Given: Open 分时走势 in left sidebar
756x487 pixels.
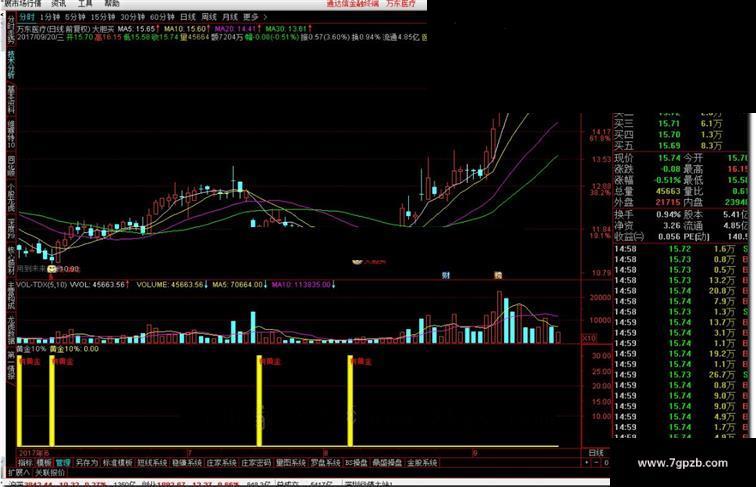Looking at the screenshot, I should coord(11,30).
